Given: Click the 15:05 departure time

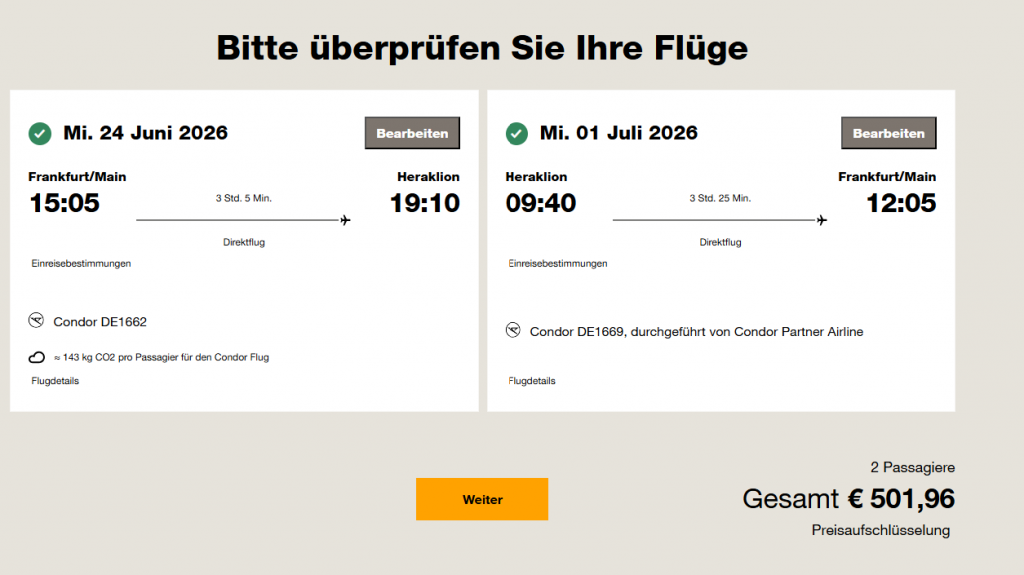Looking at the screenshot, I should (65, 203).
